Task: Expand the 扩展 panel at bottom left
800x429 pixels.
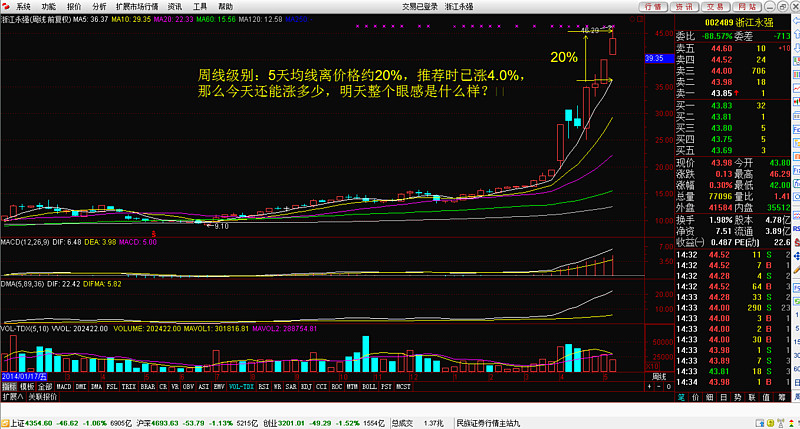Action: coord(11,396)
